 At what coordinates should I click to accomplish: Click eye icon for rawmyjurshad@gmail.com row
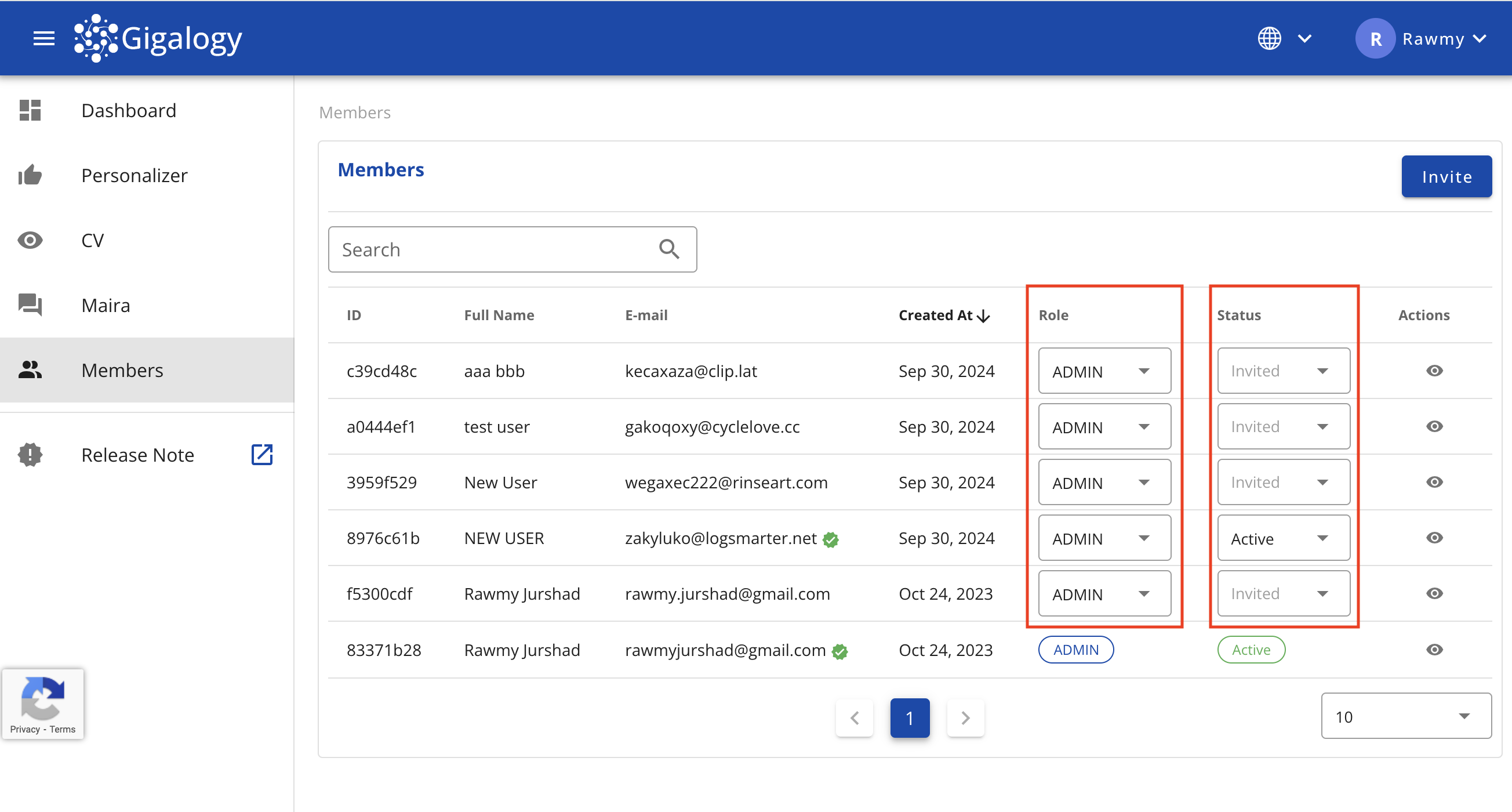click(x=1434, y=650)
